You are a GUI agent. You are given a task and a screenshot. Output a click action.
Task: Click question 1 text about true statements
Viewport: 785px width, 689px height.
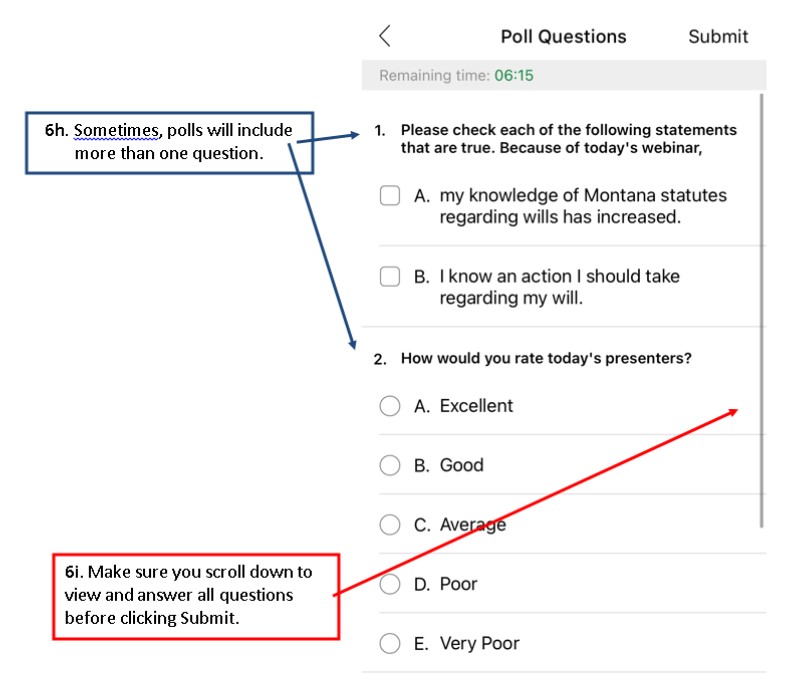[568, 139]
